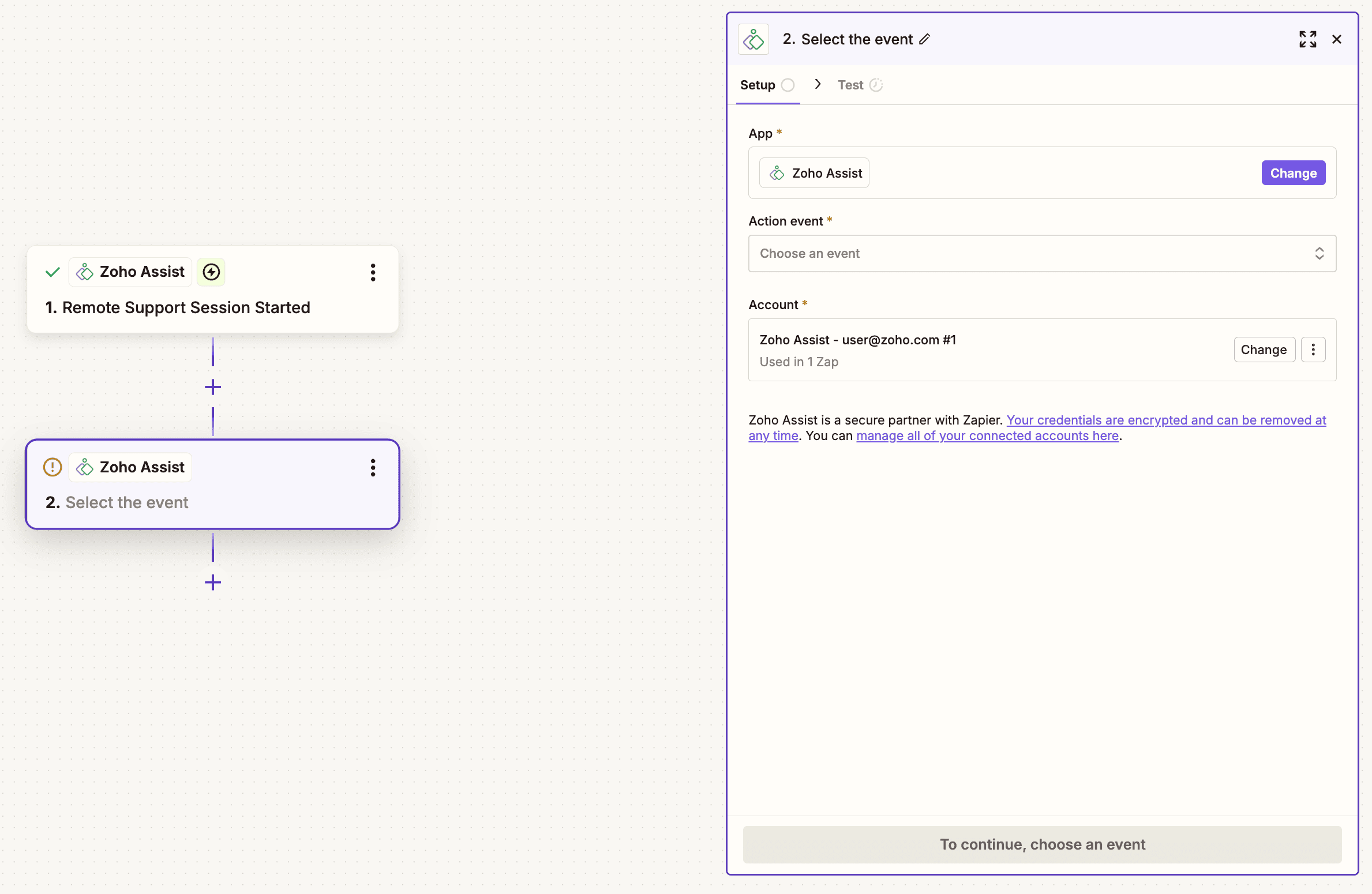This screenshot has height=894, width=1372.
Task: Click the warning icon on step 2 card
Action: tap(53, 467)
